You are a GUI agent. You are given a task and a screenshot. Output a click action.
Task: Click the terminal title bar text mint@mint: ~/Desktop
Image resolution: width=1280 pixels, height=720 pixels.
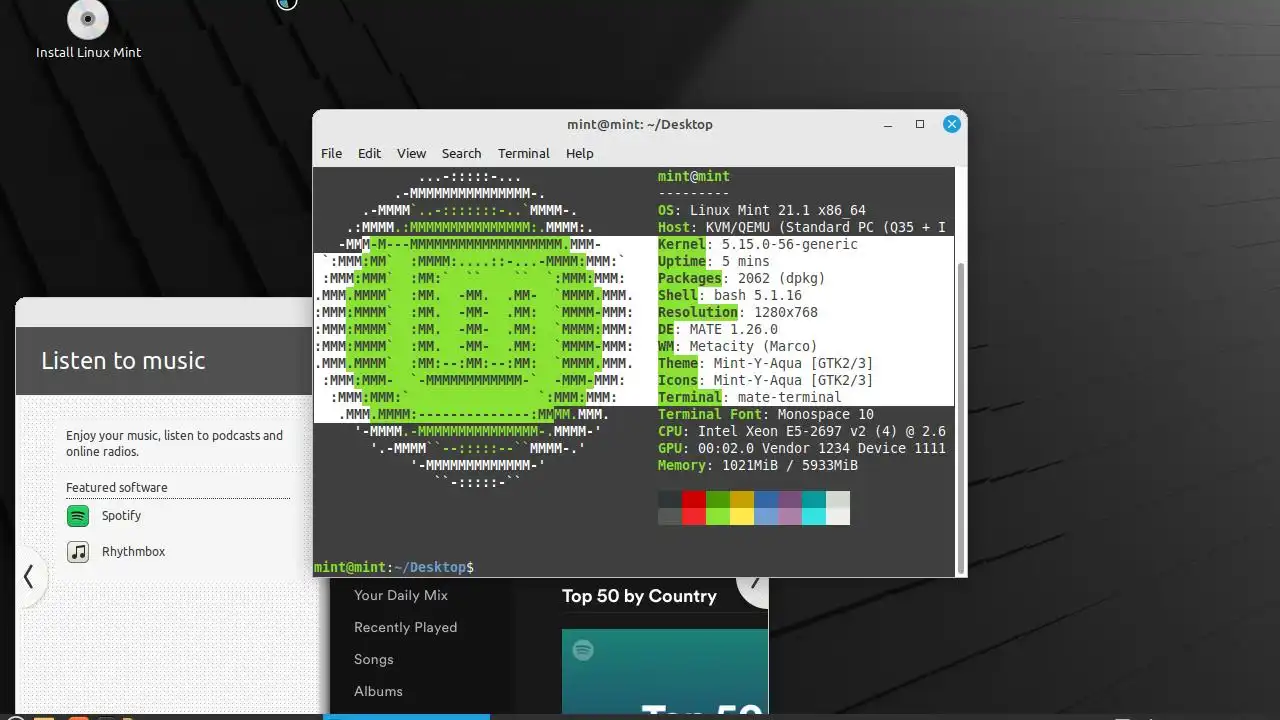point(639,125)
